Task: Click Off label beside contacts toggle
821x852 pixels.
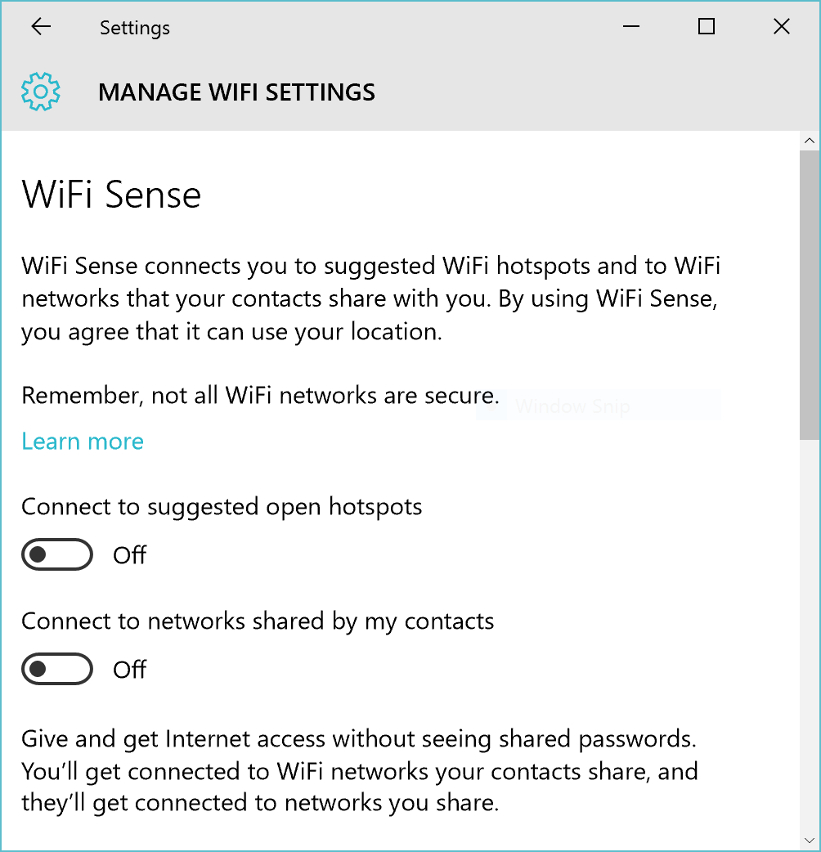Action: click(x=129, y=669)
